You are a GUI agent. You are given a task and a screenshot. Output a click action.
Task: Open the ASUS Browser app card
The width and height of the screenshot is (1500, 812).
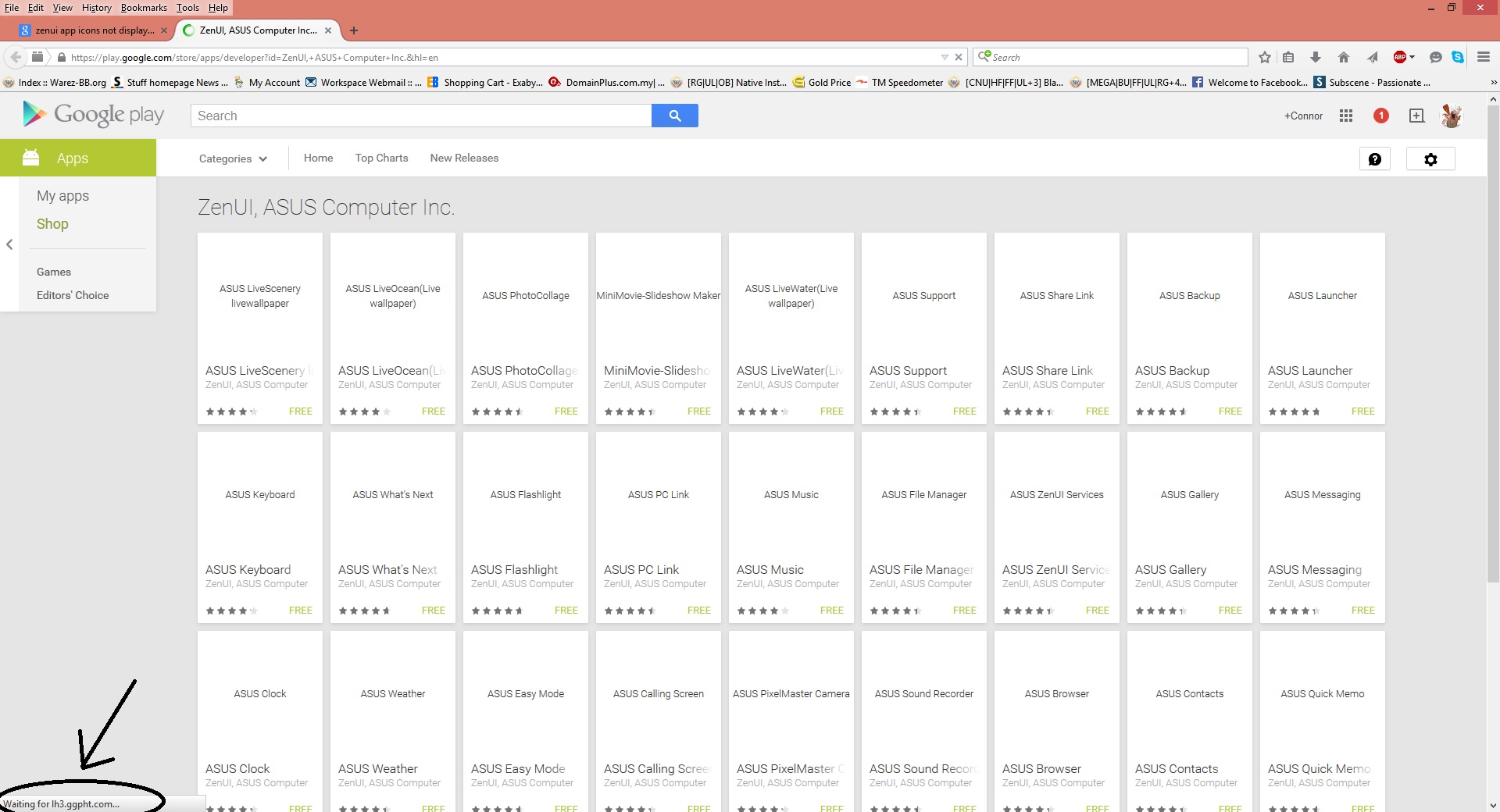click(1056, 721)
